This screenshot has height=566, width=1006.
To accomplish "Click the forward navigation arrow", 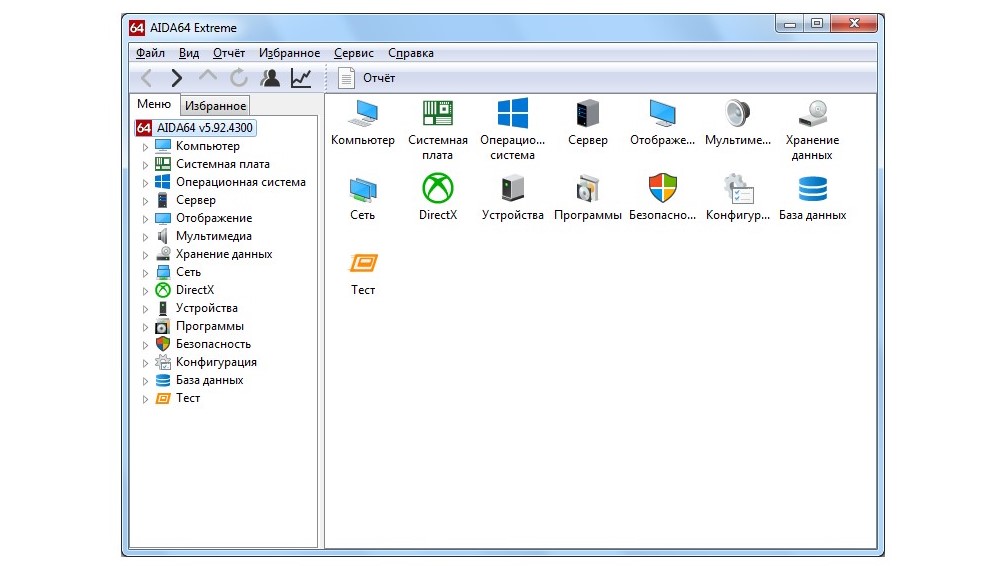I will click(176, 78).
